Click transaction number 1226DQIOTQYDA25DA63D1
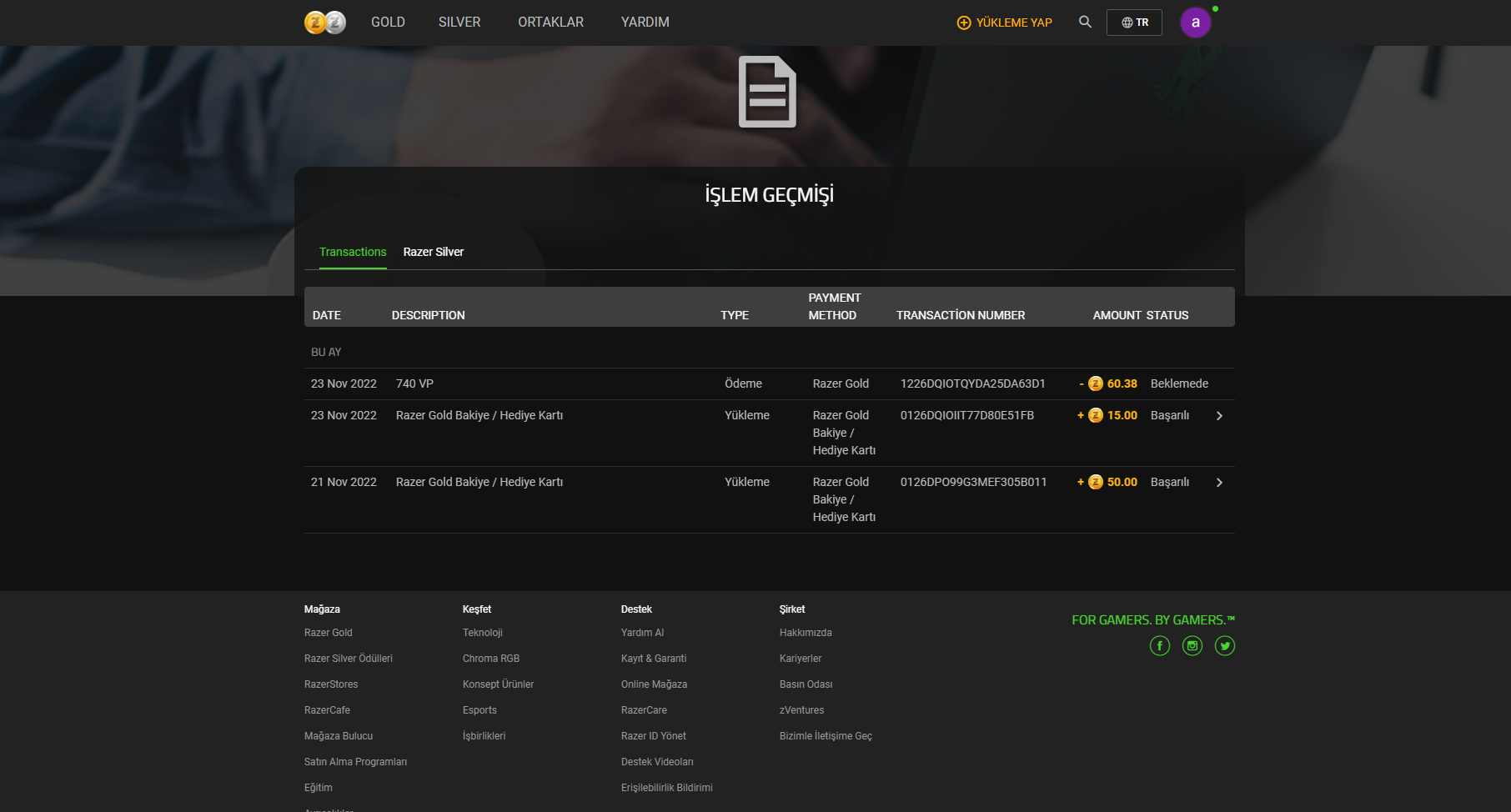This screenshot has height=812, width=1511. coord(973,383)
